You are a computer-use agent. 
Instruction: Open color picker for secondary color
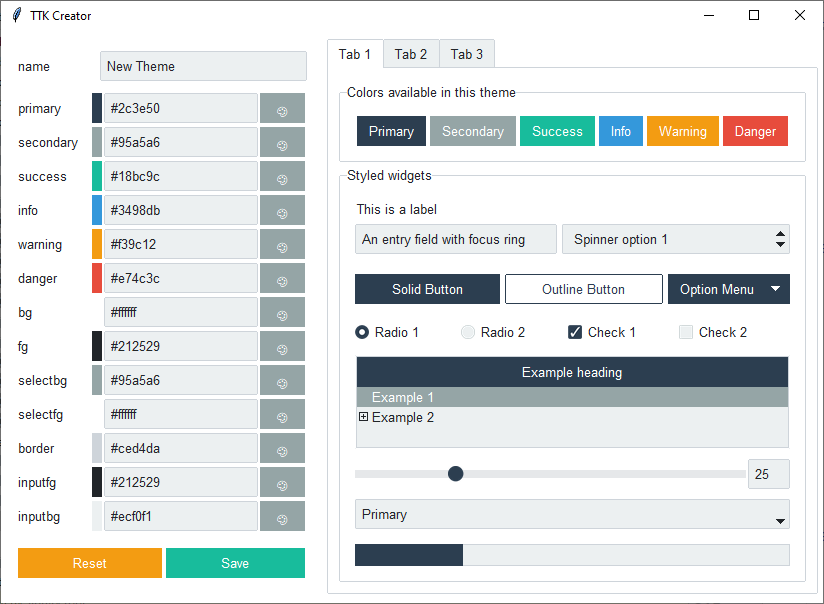pos(282,142)
